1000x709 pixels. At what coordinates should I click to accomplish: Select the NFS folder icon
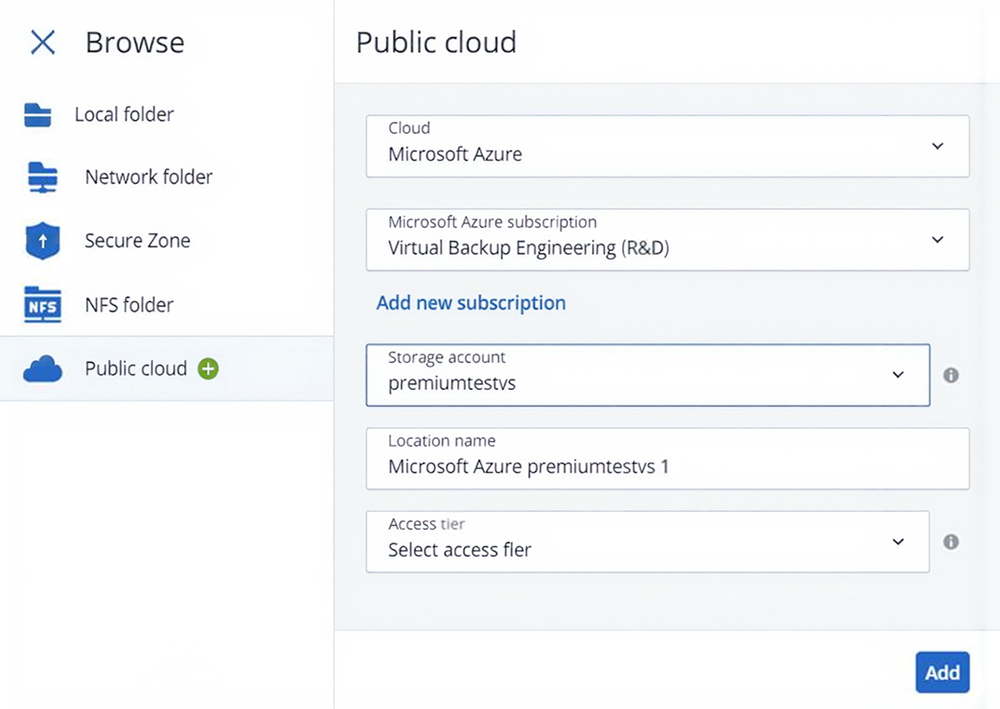41,305
